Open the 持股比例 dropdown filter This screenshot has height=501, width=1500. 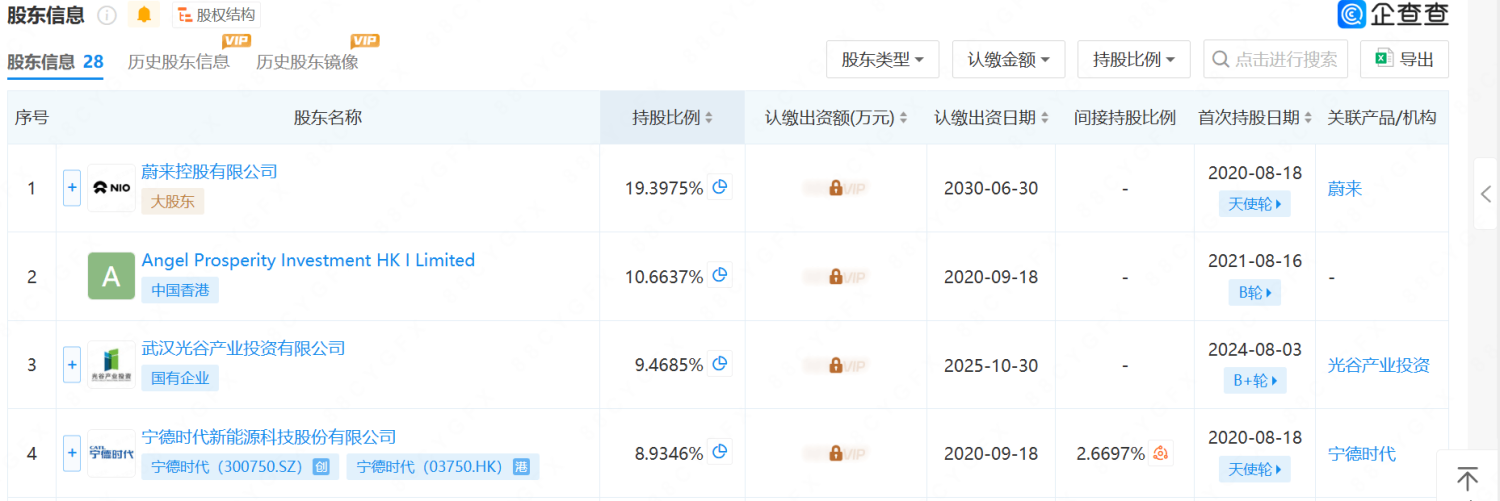click(x=1133, y=60)
